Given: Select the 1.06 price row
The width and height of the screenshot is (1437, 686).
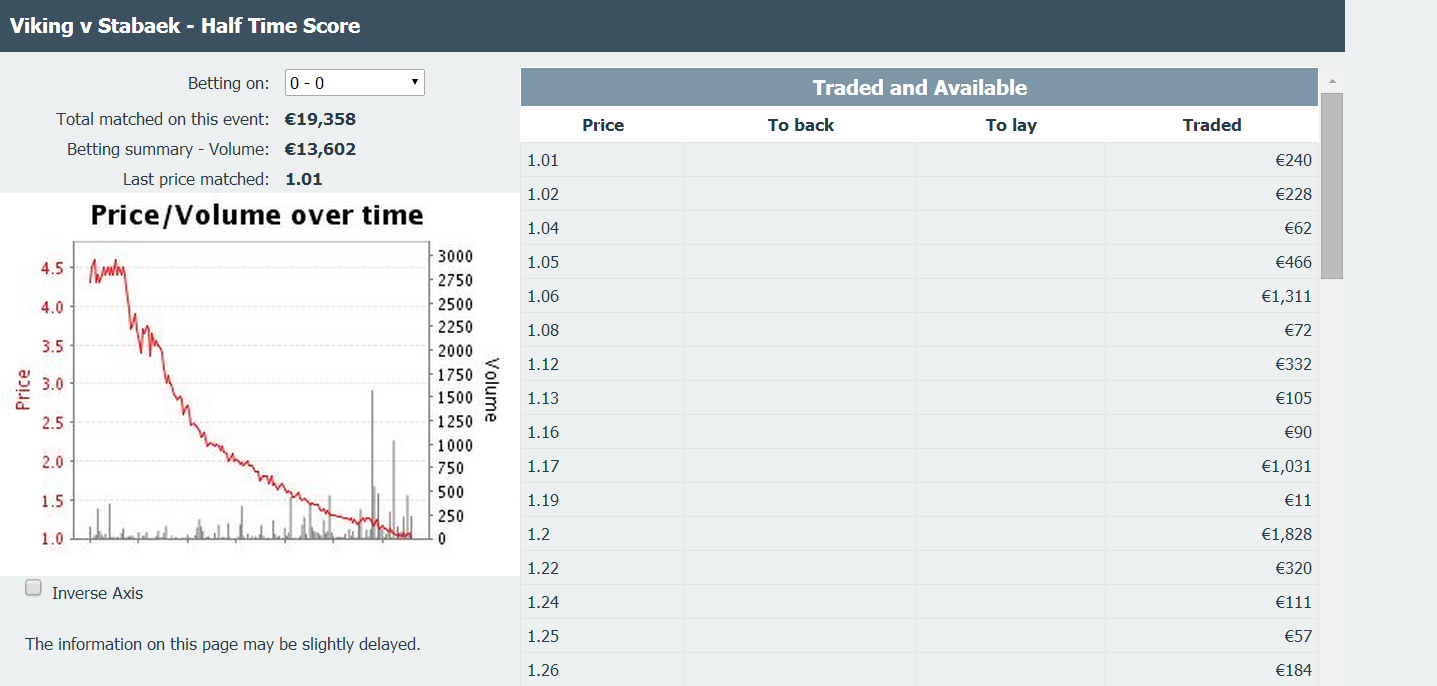Looking at the screenshot, I should click(x=919, y=296).
